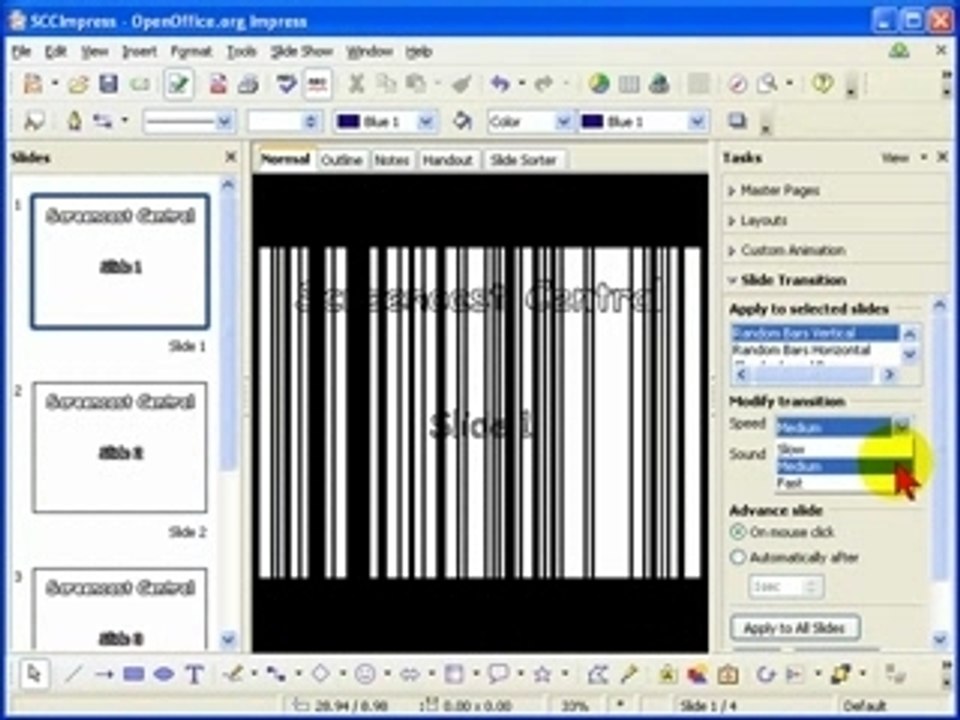Image resolution: width=960 pixels, height=720 pixels.
Task: Click Apply to All Slides button
Action: point(795,628)
